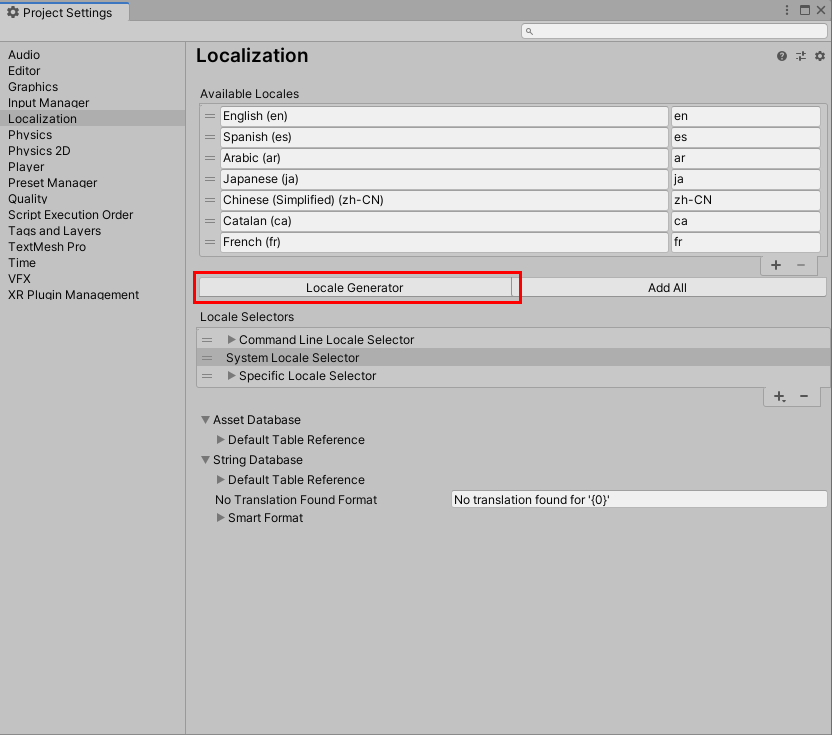832x735 pixels.
Task: Open the presets icon in Localization header
Action: [800, 56]
